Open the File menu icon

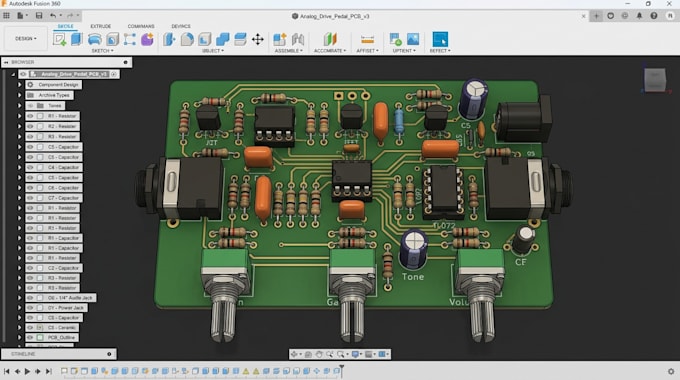pos(21,16)
